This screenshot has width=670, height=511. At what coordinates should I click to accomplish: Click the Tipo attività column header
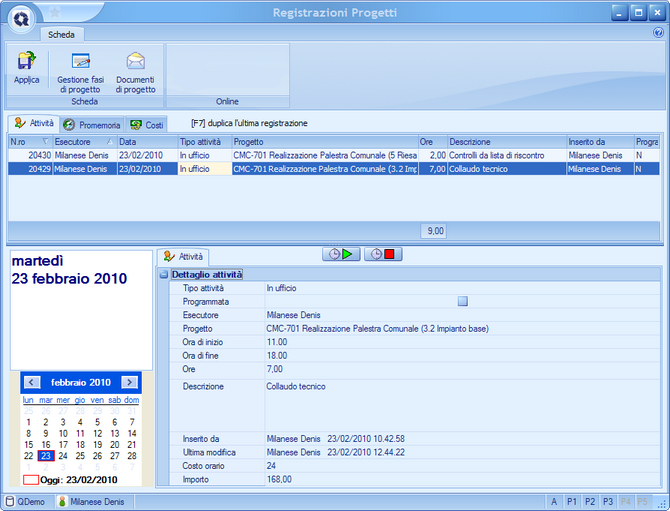(205, 142)
